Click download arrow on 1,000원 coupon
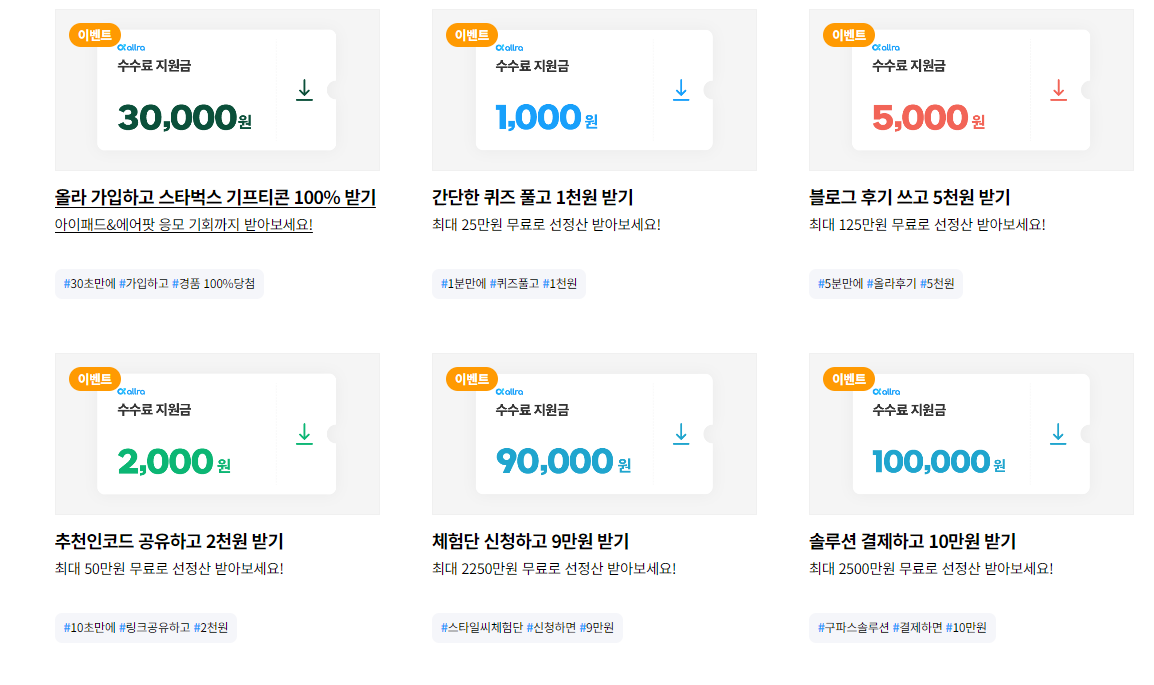The image size is (1154, 685). coord(681,90)
